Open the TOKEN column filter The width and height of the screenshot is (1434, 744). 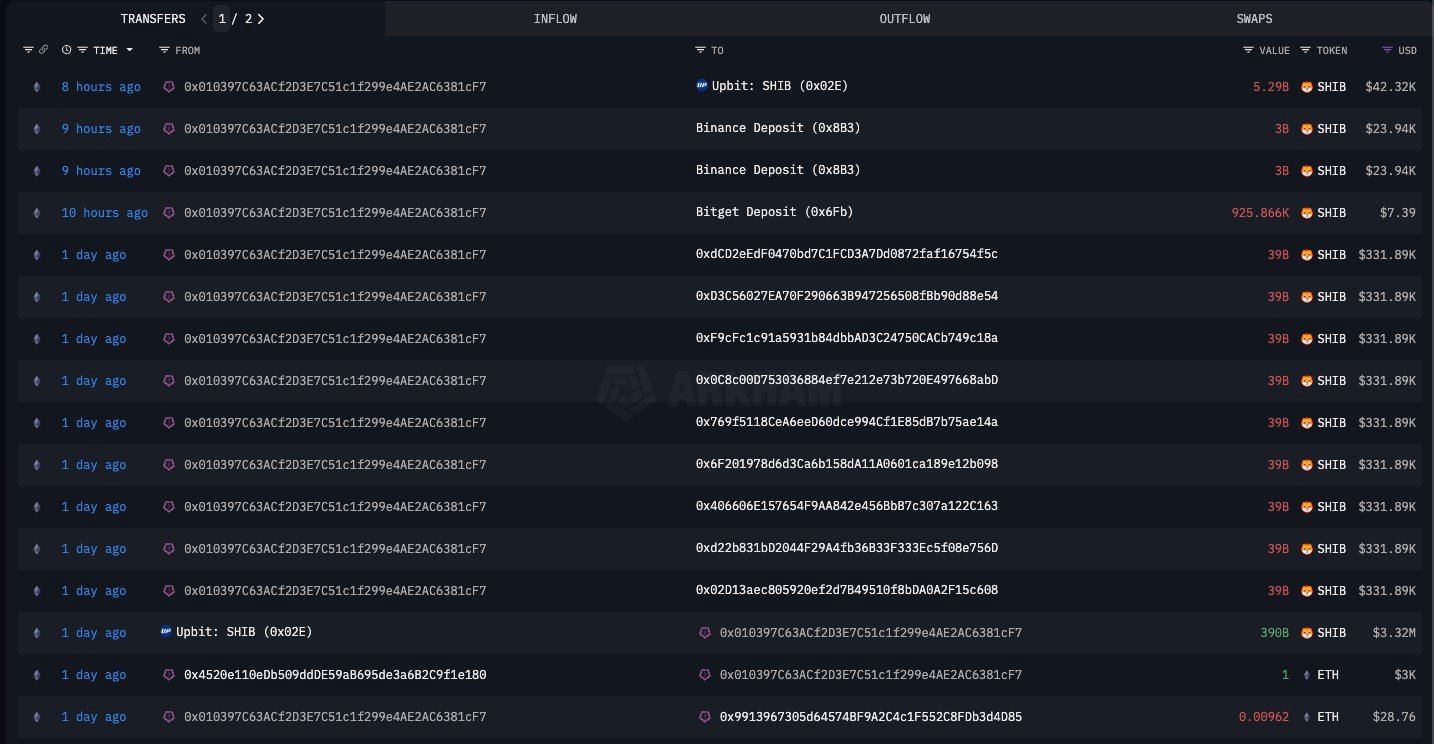1306,50
